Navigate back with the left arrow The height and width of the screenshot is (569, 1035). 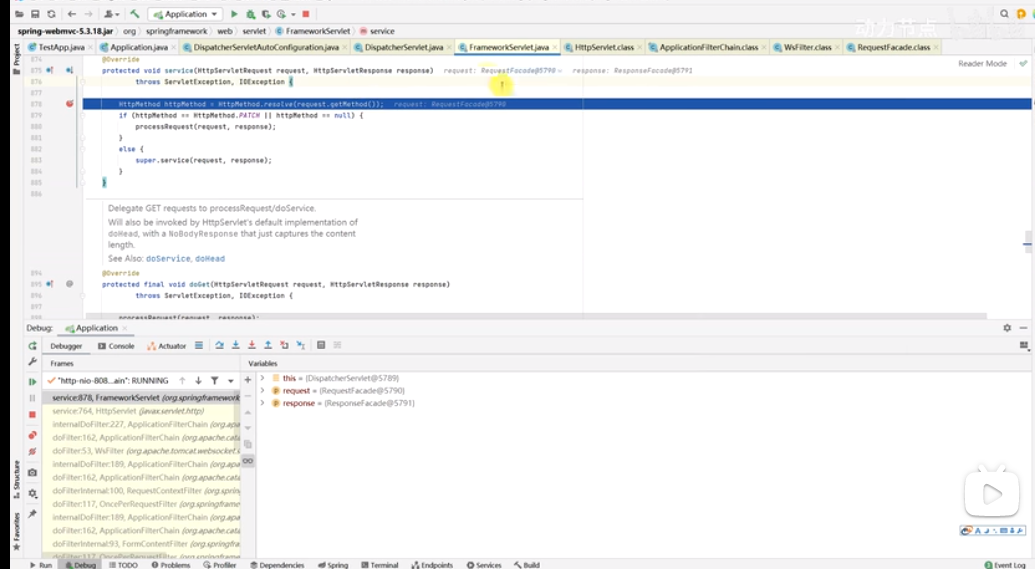pyautogui.click(x=72, y=14)
